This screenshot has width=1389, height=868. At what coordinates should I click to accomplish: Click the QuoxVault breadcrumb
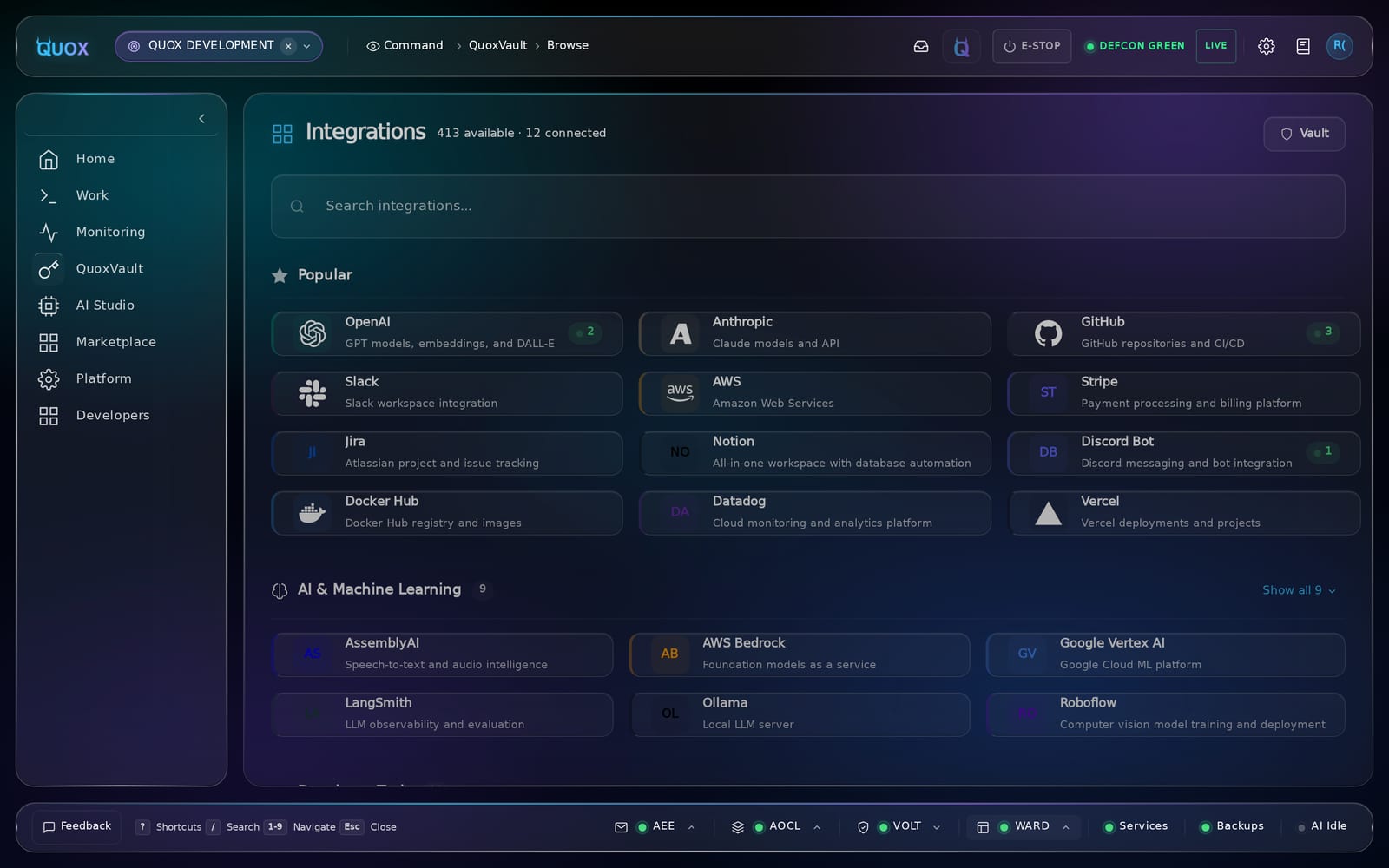pyautogui.click(x=497, y=46)
